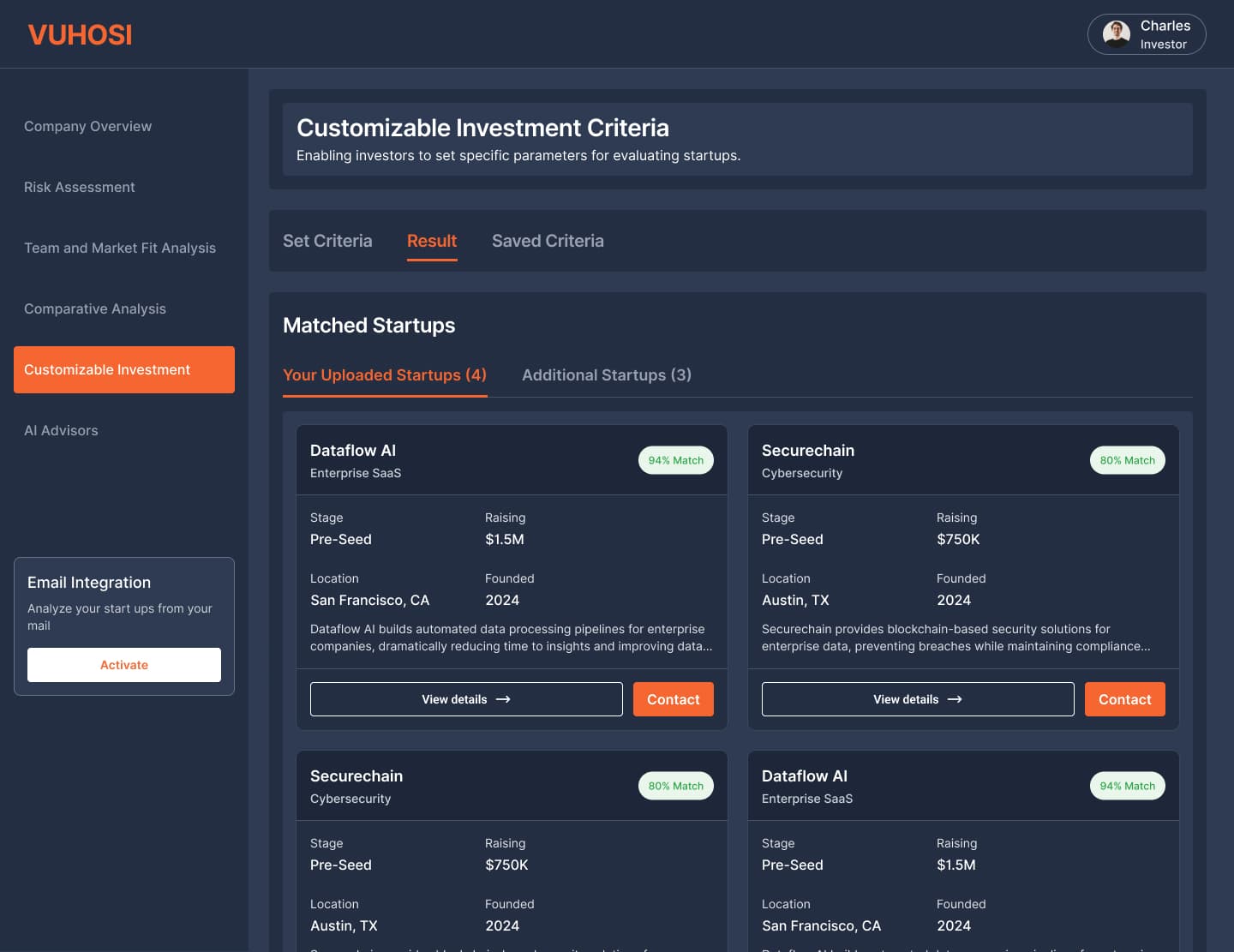The height and width of the screenshot is (952, 1234).
Task: Contact top Securechain in Austin
Action: [x=1125, y=699]
